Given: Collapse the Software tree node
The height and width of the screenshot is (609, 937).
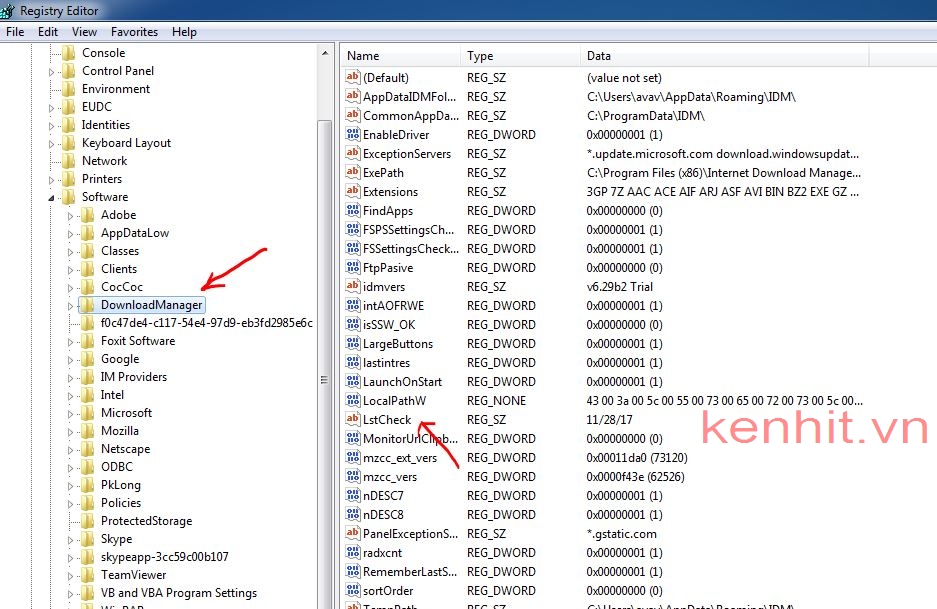Looking at the screenshot, I should tap(52, 198).
